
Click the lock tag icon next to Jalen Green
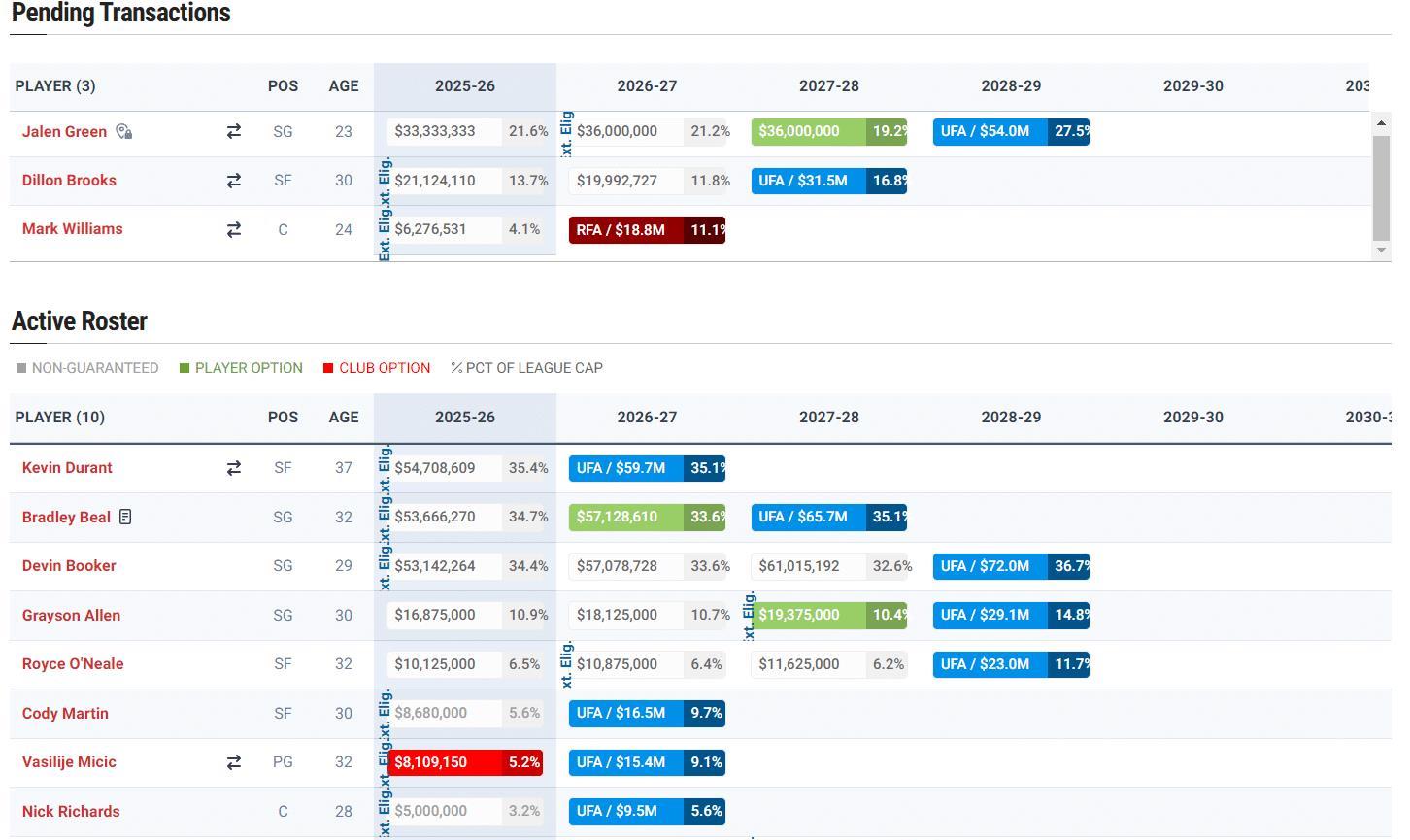click(x=123, y=132)
